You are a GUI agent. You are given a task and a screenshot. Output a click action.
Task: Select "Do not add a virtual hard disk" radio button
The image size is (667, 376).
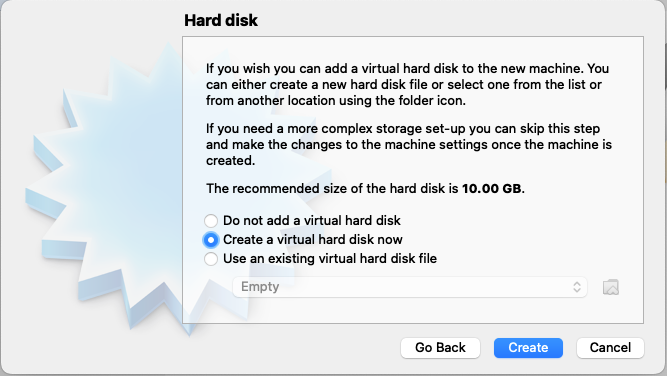pos(211,221)
